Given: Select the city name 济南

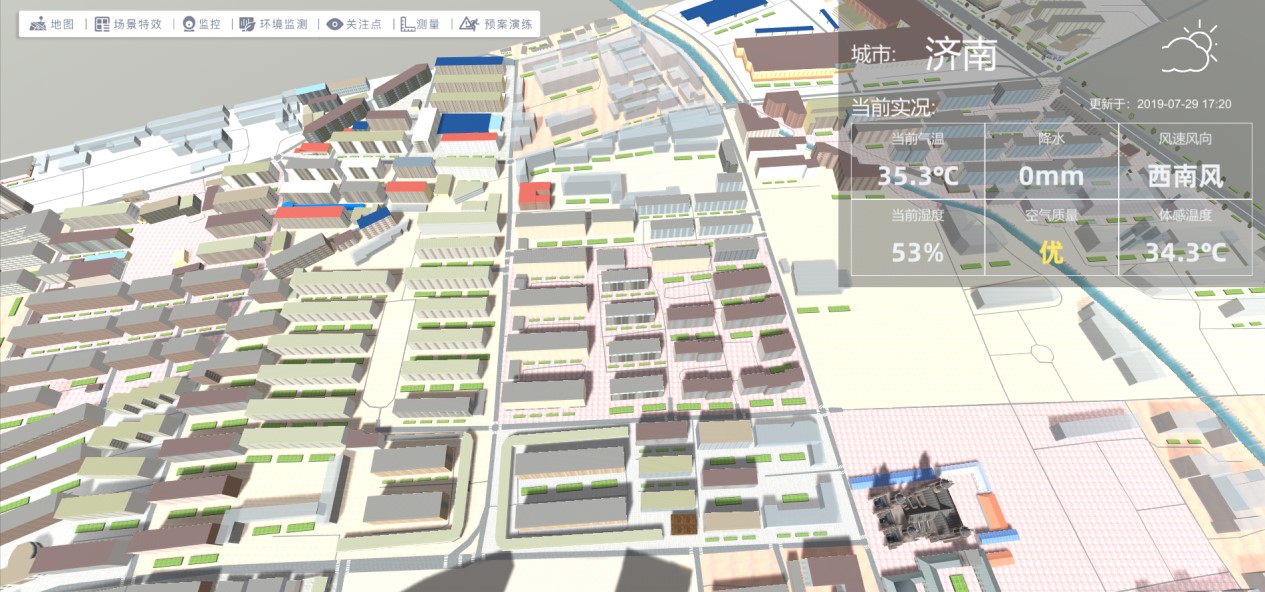Looking at the screenshot, I should pyautogui.click(x=960, y=54).
